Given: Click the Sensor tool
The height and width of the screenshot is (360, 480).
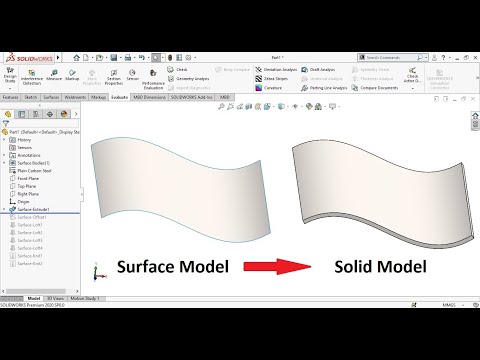Looking at the screenshot, I should click(x=132, y=75).
